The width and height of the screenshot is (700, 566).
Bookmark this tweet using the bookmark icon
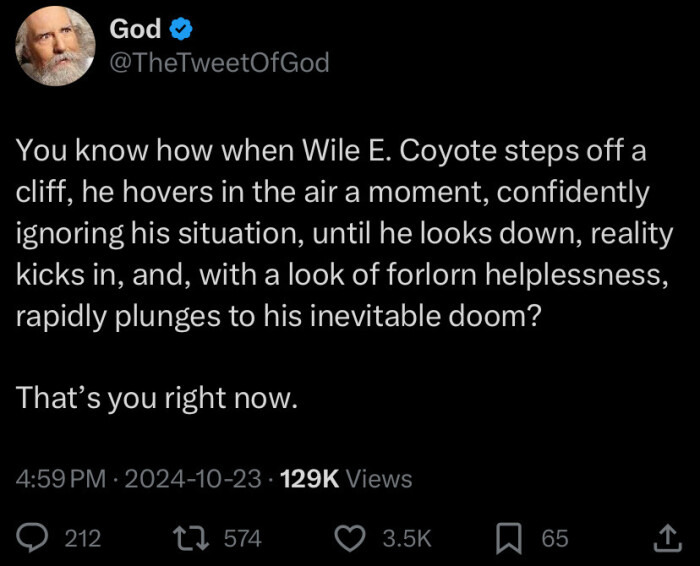[510, 539]
